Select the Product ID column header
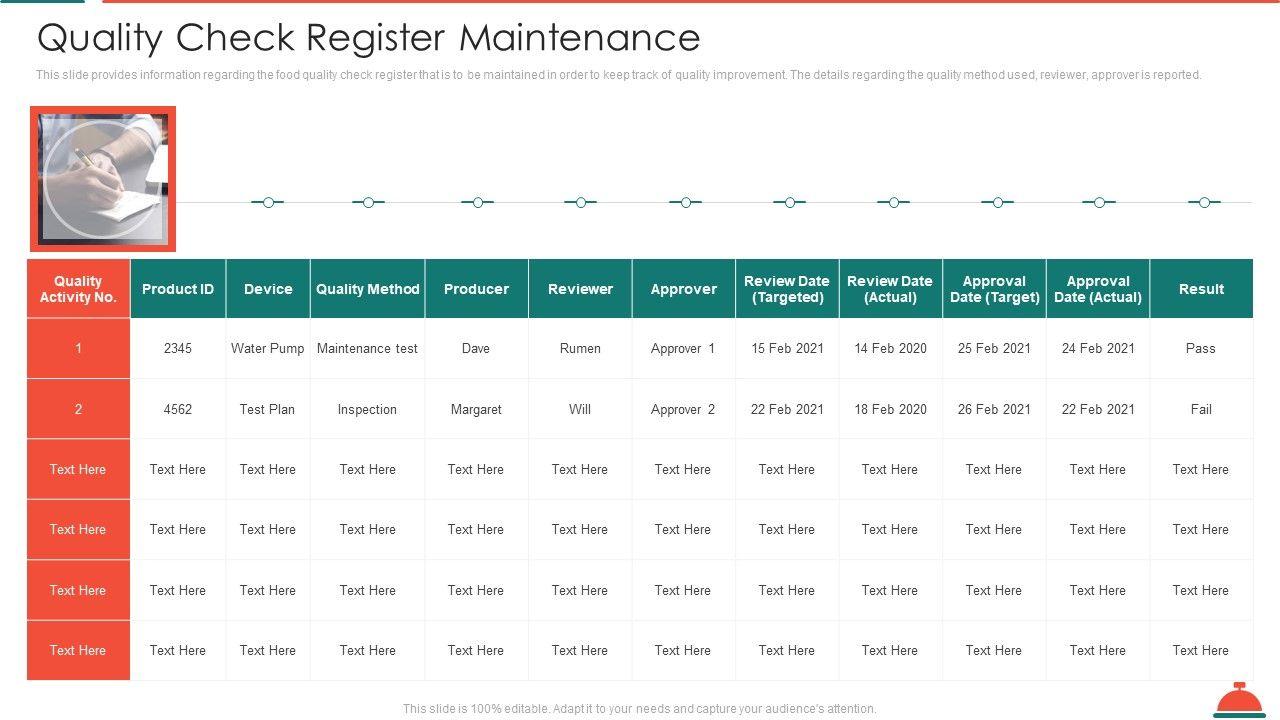The image size is (1280, 720). [178, 289]
